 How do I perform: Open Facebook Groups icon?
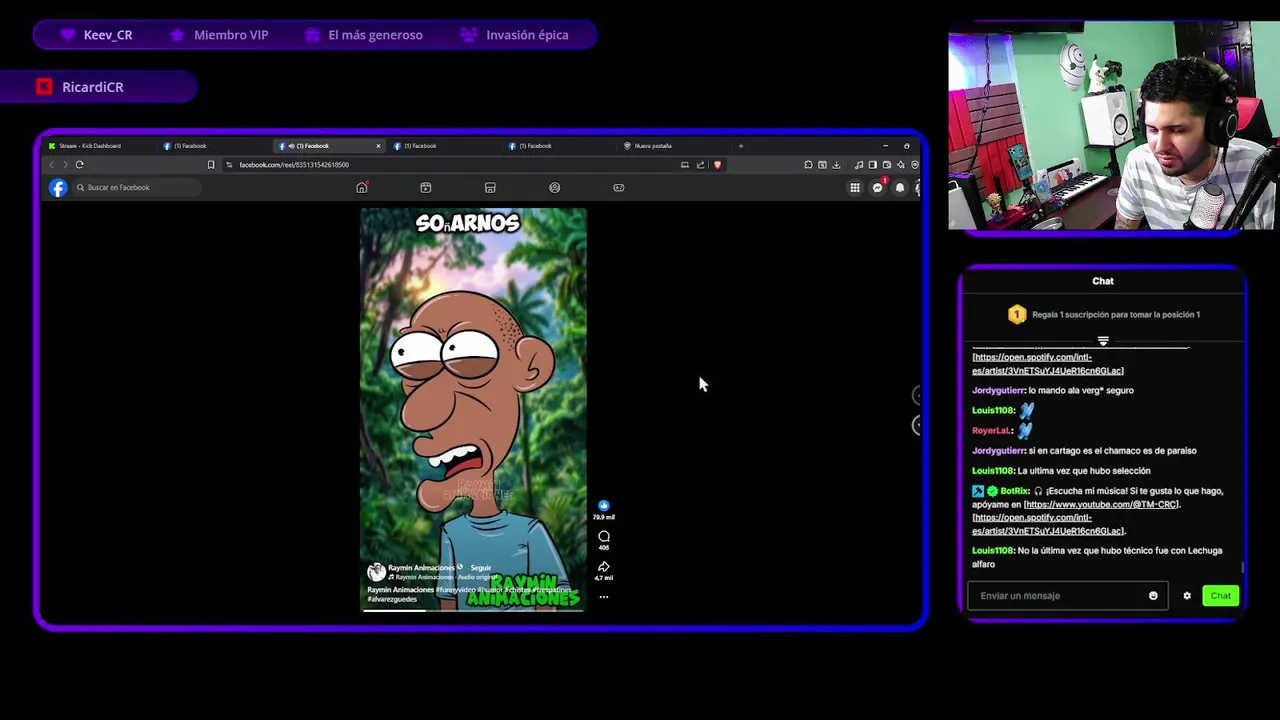tap(555, 187)
